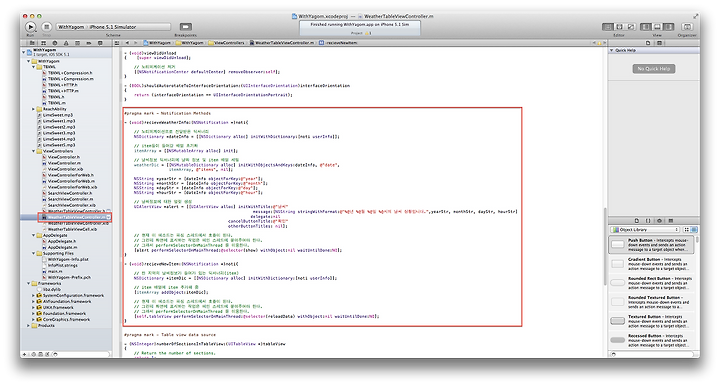Open AppDelegate.m

60,247
